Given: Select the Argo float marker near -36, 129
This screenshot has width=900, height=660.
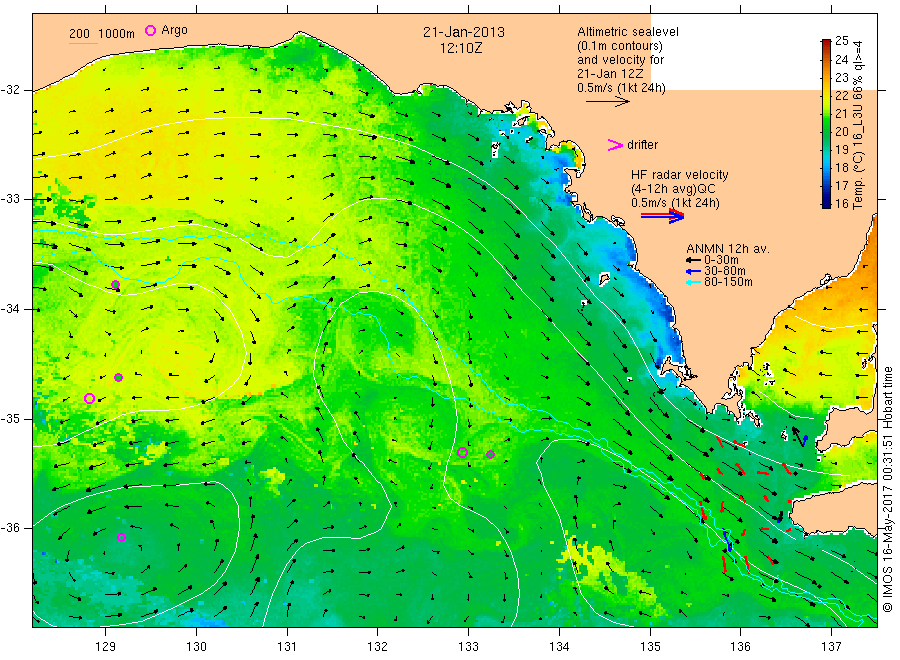Looking at the screenshot, I should [121, 538].
